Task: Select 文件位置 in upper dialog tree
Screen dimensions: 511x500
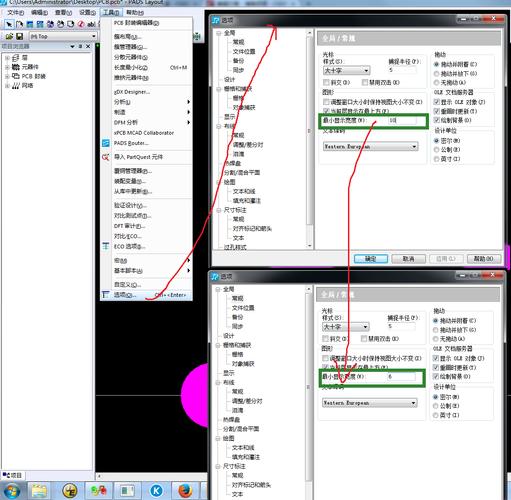Action: tap(244, 52)
